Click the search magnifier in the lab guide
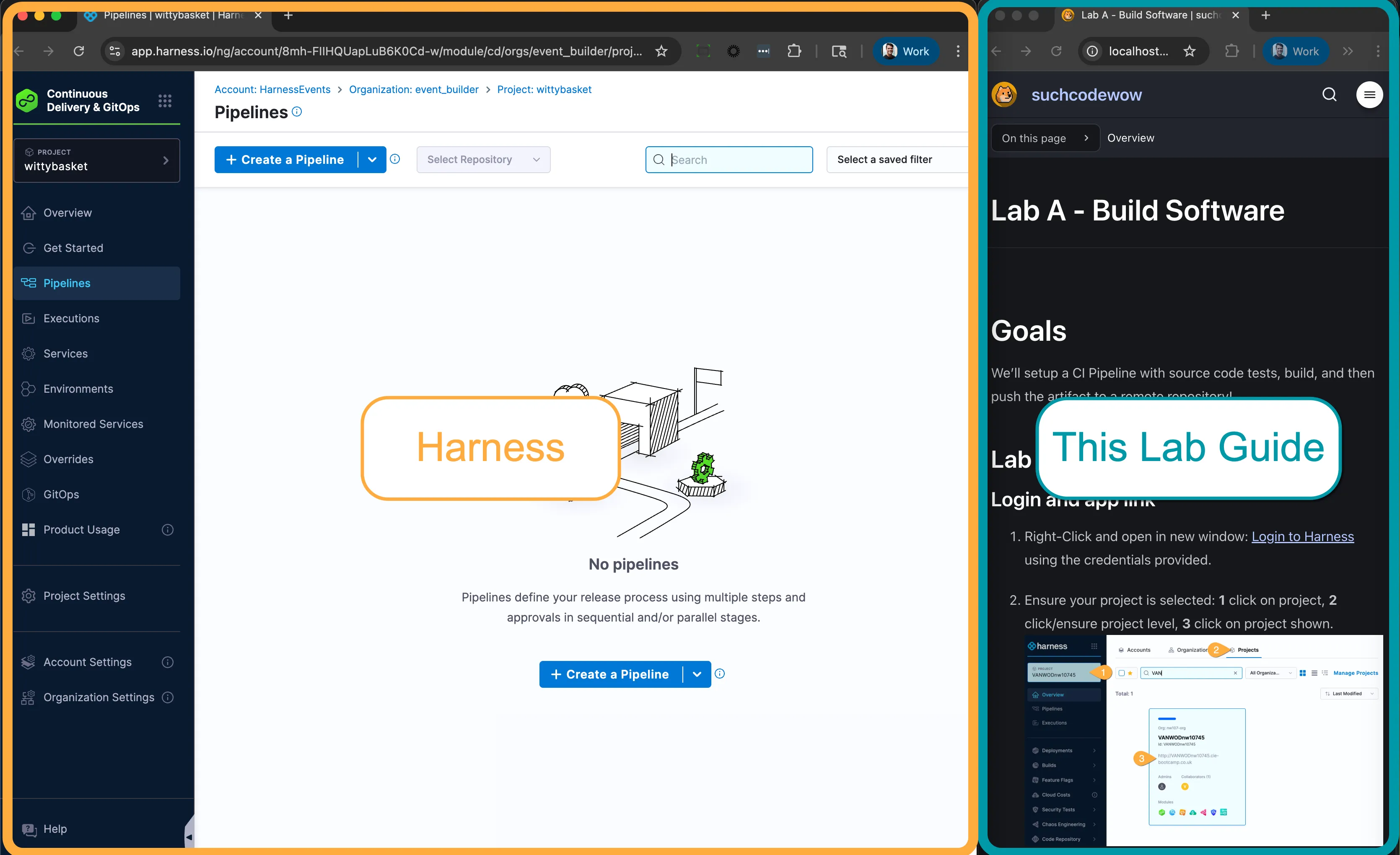 [x=1329, y=94]
